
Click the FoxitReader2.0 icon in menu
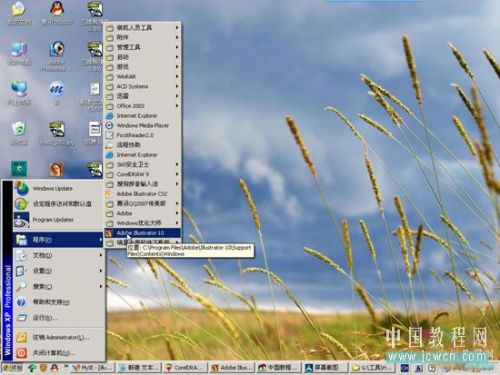[109, 135]
